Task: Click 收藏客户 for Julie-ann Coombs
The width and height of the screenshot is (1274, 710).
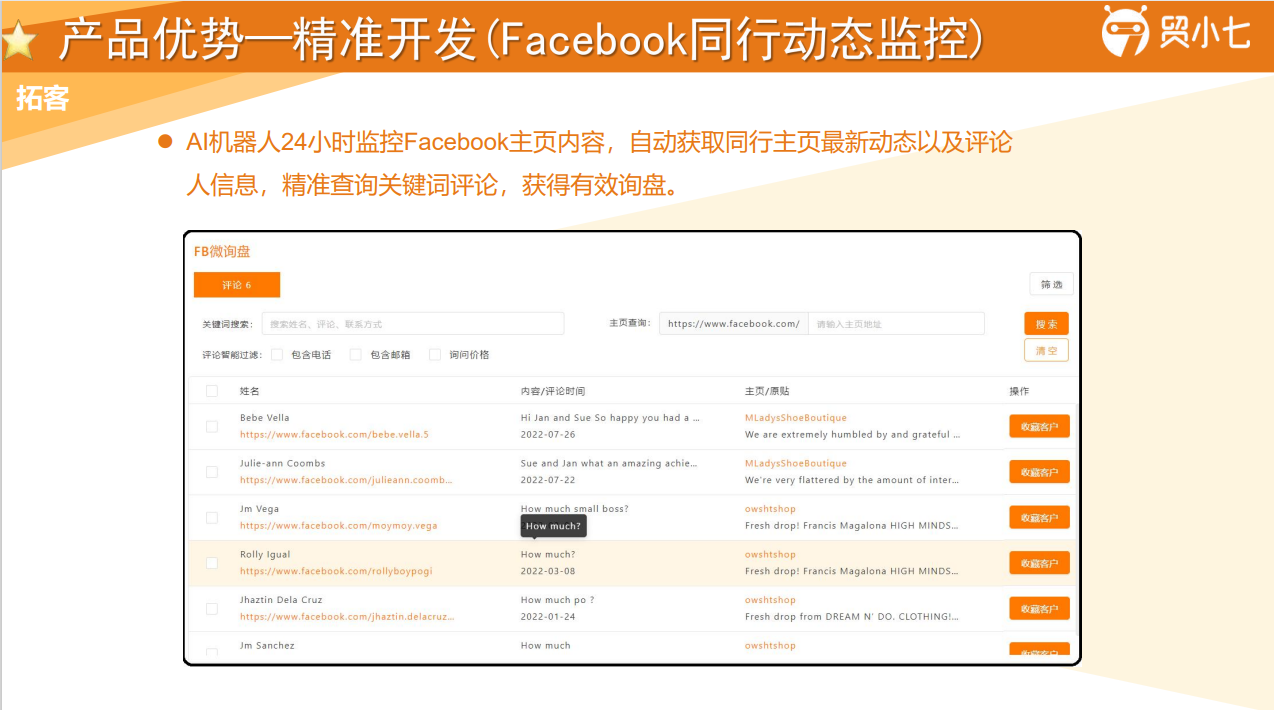Action: click(1039, 472)
